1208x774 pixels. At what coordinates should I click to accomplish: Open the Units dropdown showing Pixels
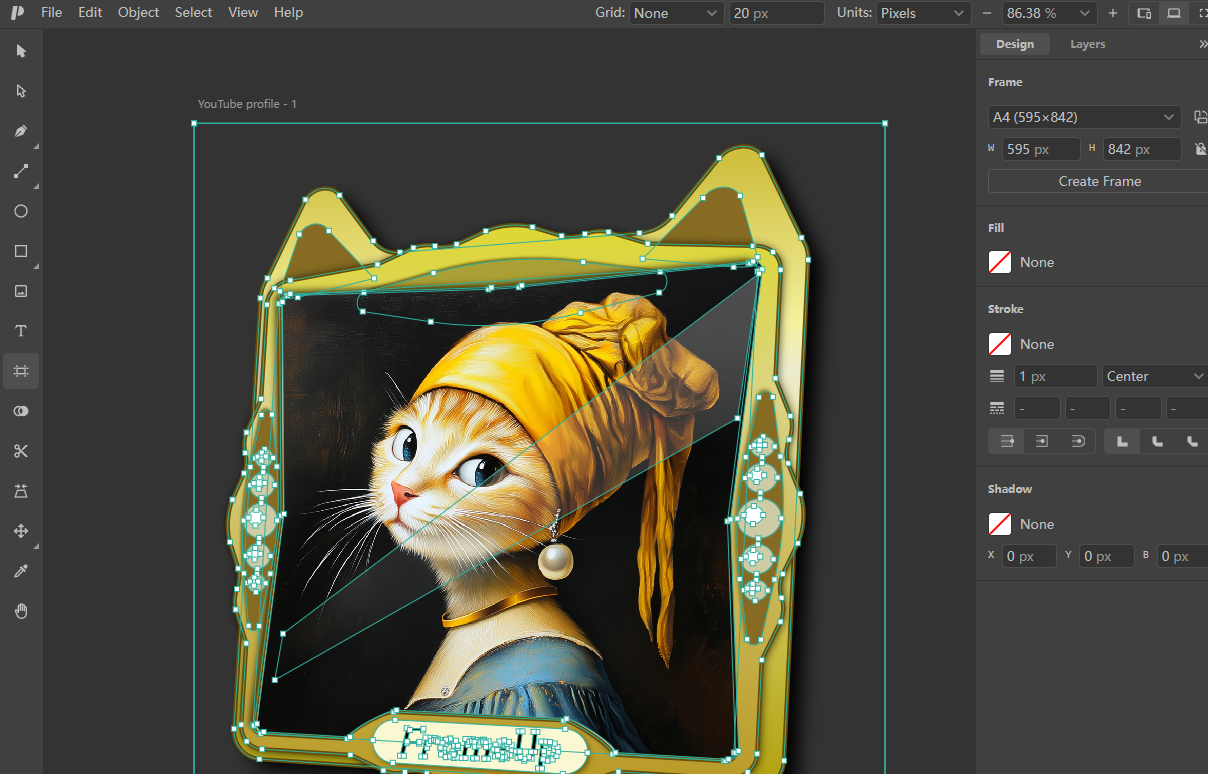[923, 13]
